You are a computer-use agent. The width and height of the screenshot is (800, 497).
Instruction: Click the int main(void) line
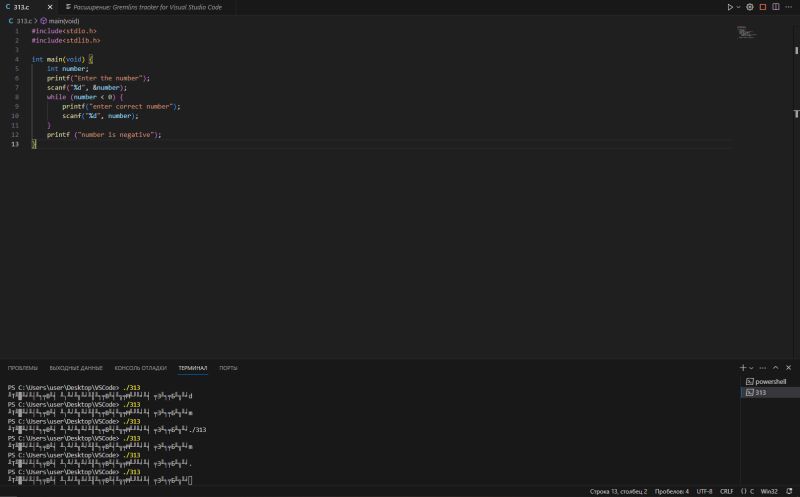click(x=62, y=59)
